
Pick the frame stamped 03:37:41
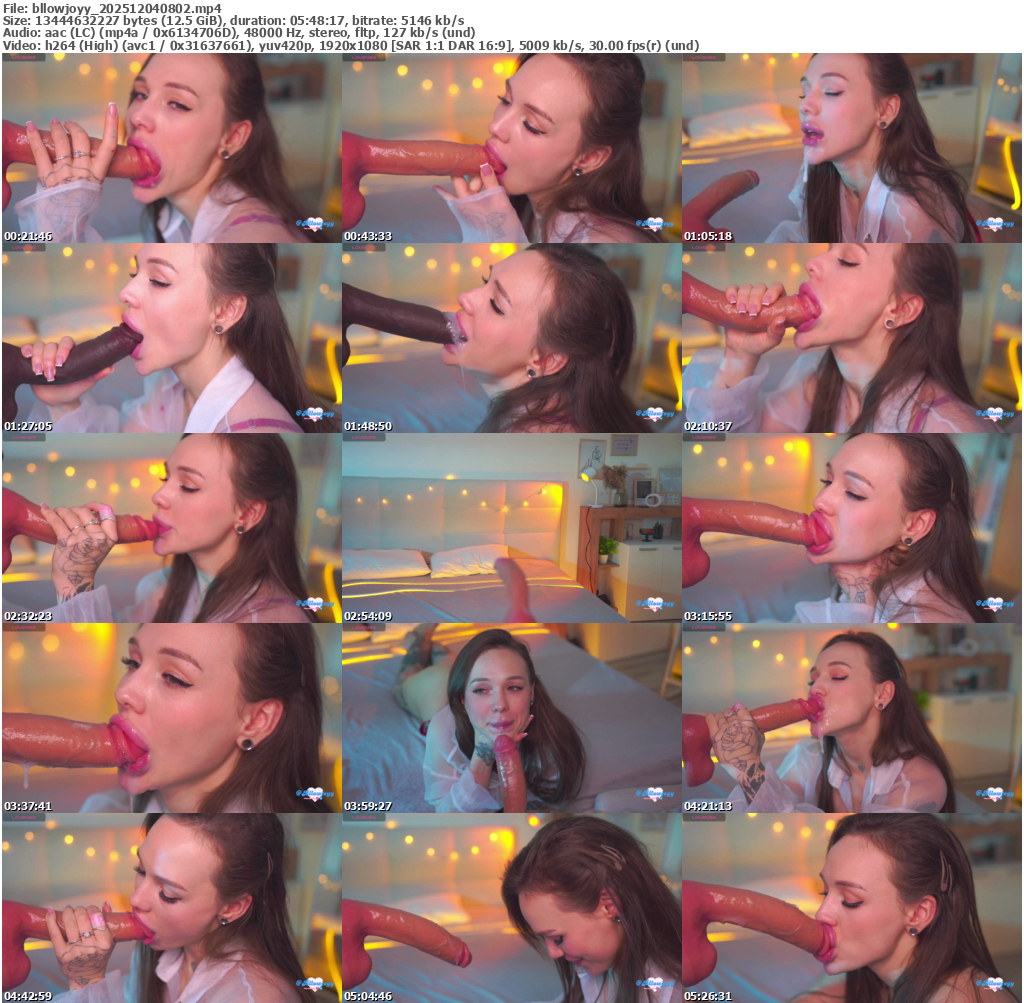click(x=172, y=718)
